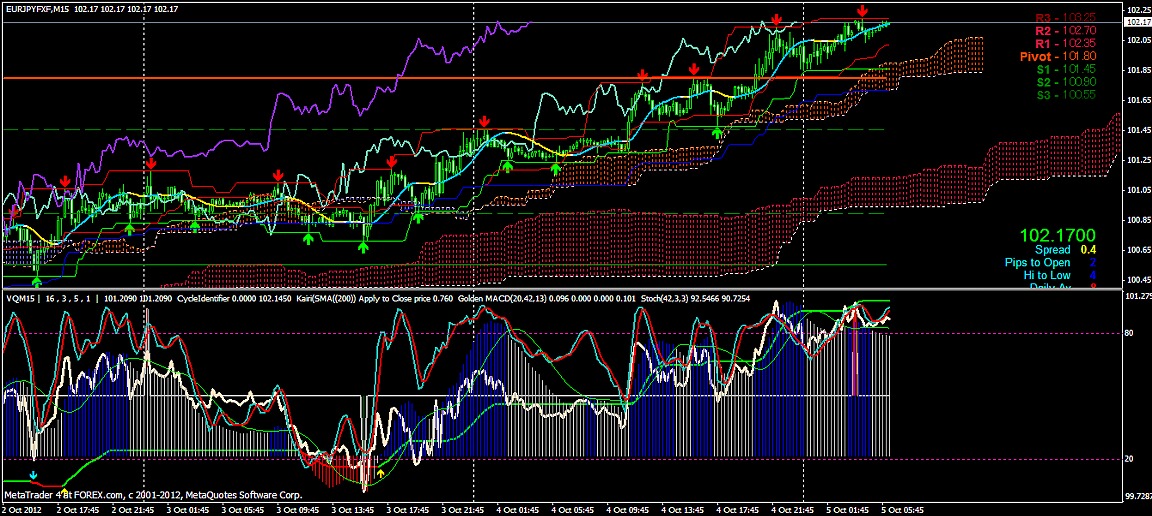Image resolution: width=1152 pixels, height=516 pixels.
Task: Click 3 Oct 09:45 on the time axis
Action: coord(298,509)
